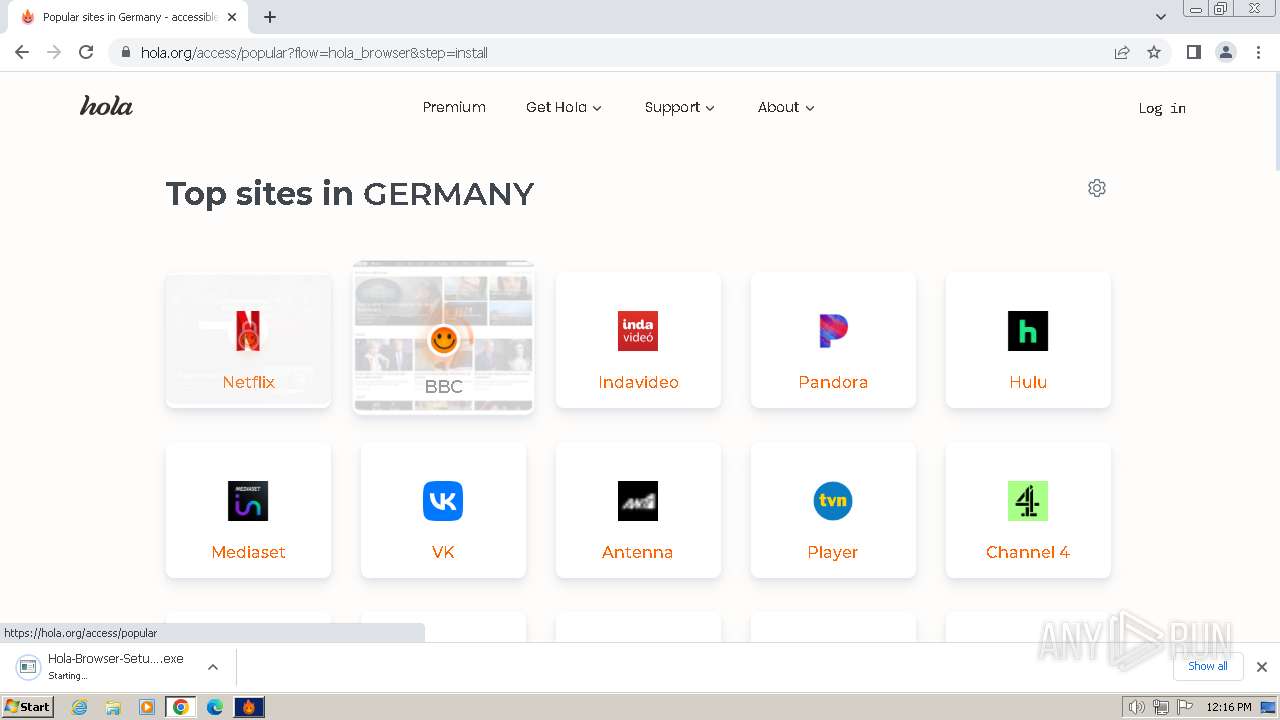The image size is (1280, 720).
Task: Close the Popular sites in Germany tab
Action: [232, 17]
